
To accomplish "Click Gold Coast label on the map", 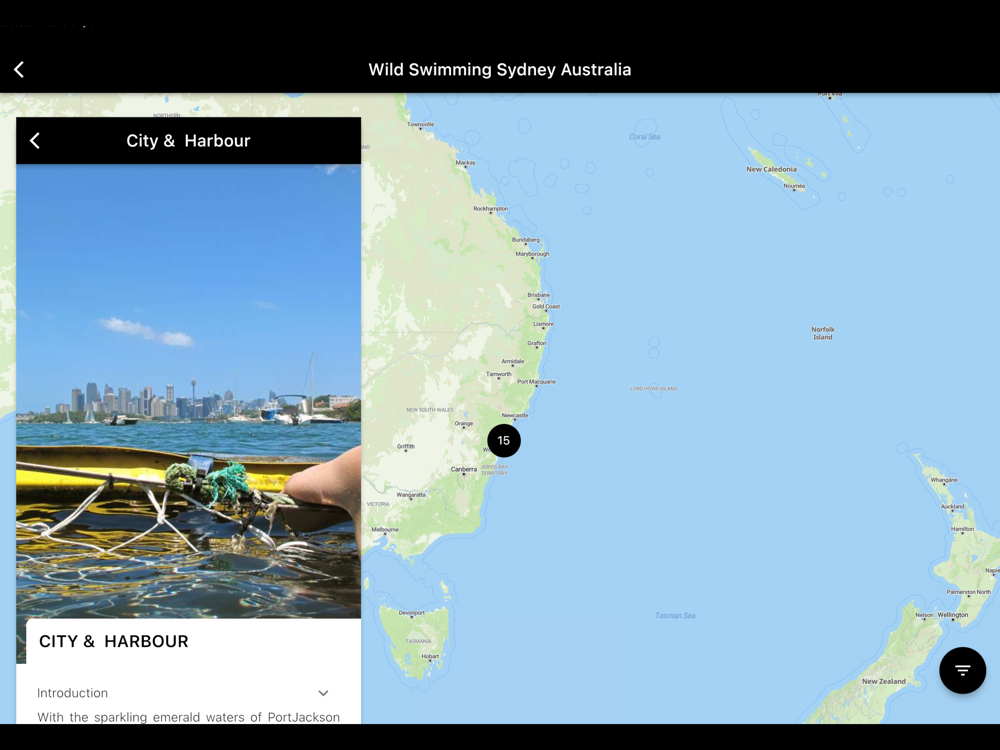I will point(546,306).
